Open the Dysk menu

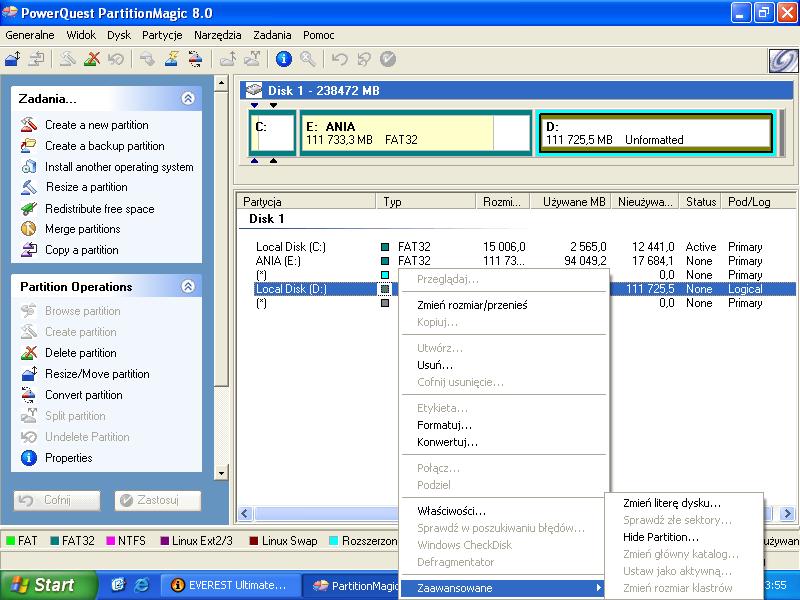119,35
